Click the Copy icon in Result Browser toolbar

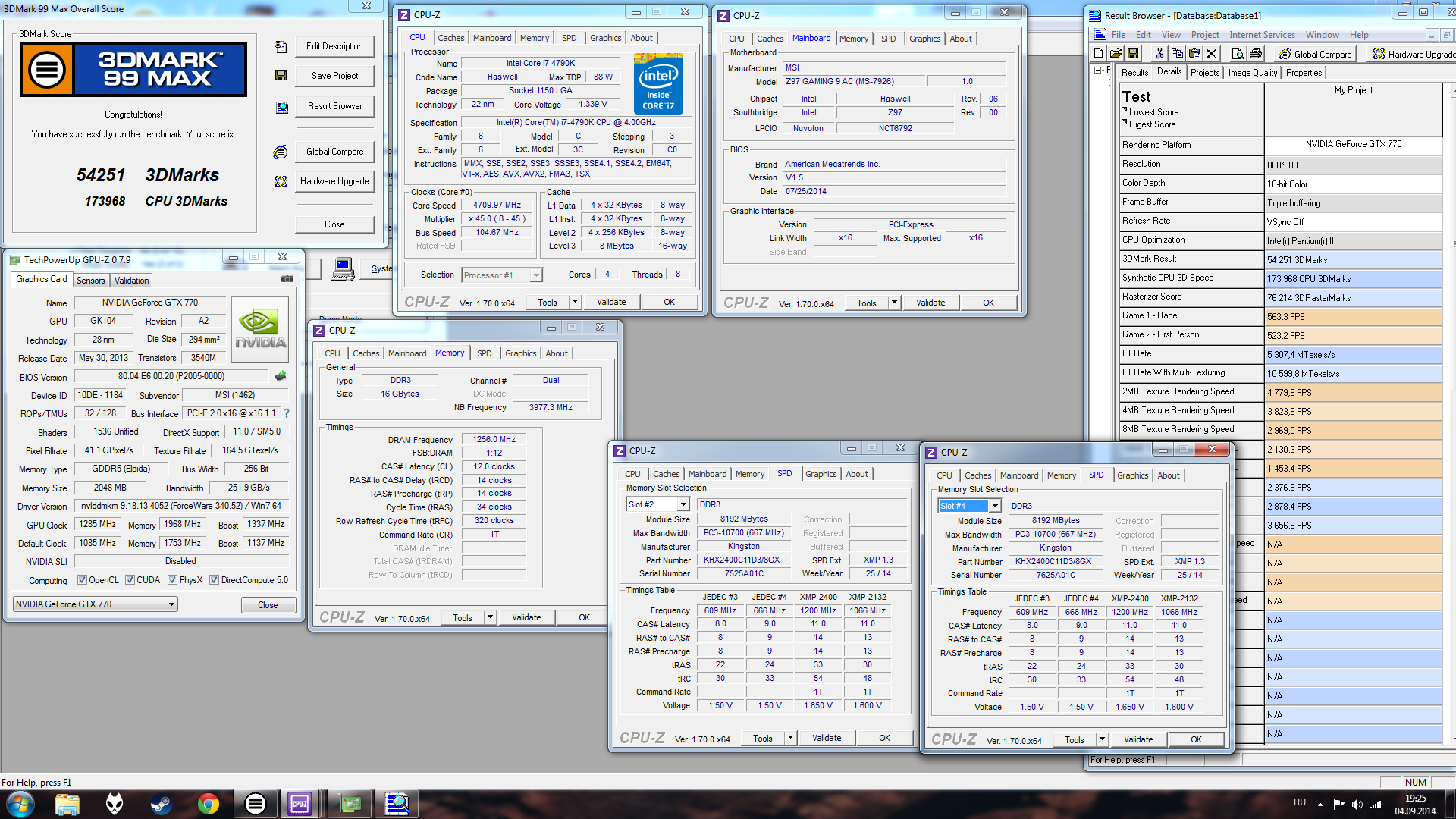pyautogui.click(x=1176, y=53)
